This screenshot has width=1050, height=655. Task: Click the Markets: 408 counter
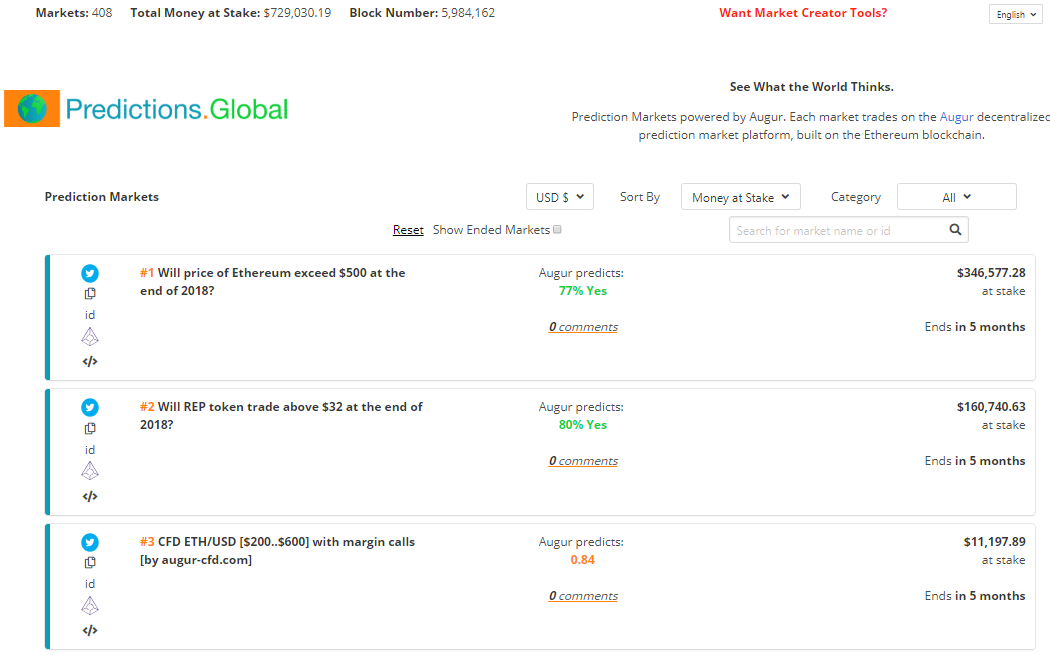point(74,13)
